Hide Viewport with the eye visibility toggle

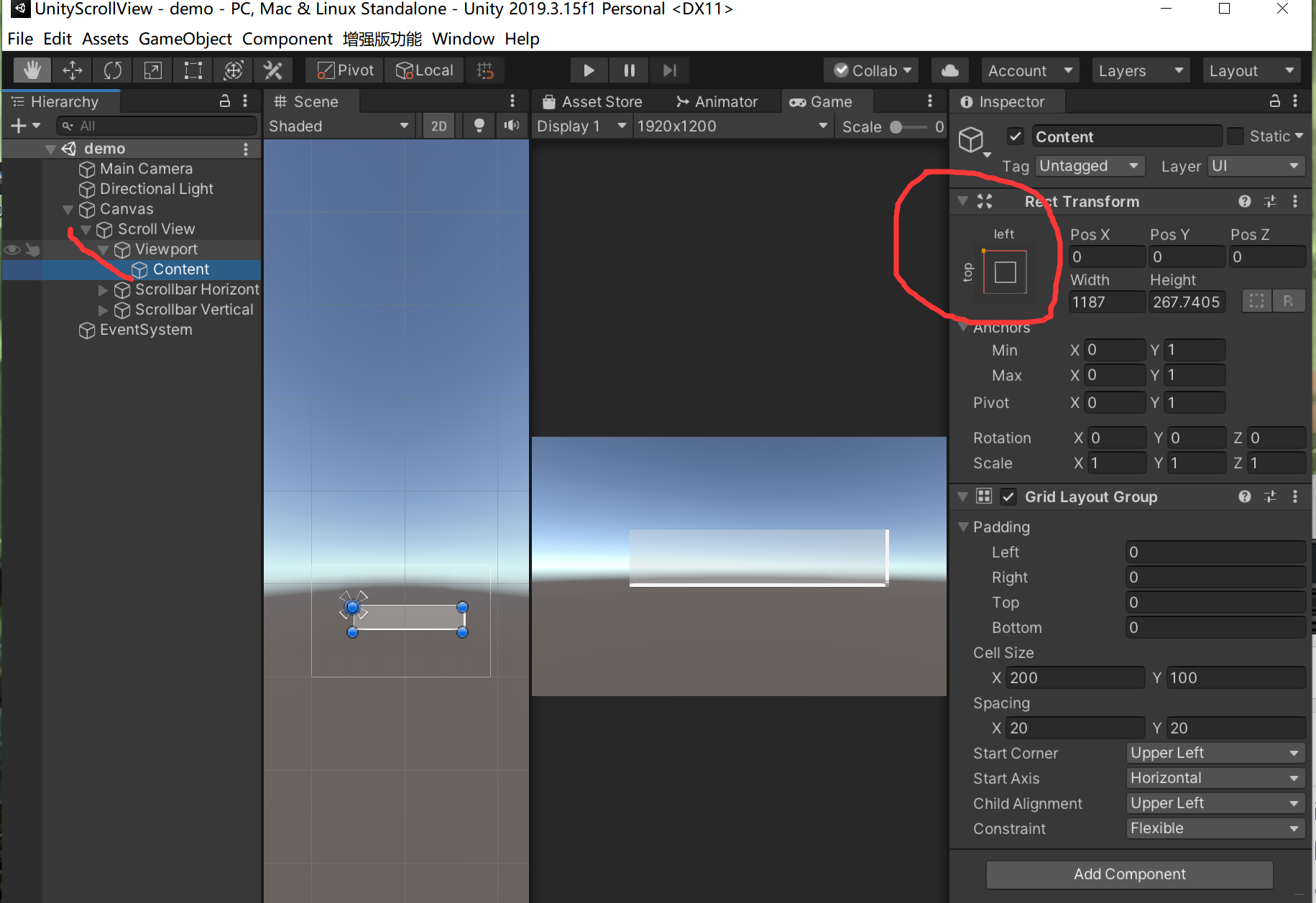(11, 249)
